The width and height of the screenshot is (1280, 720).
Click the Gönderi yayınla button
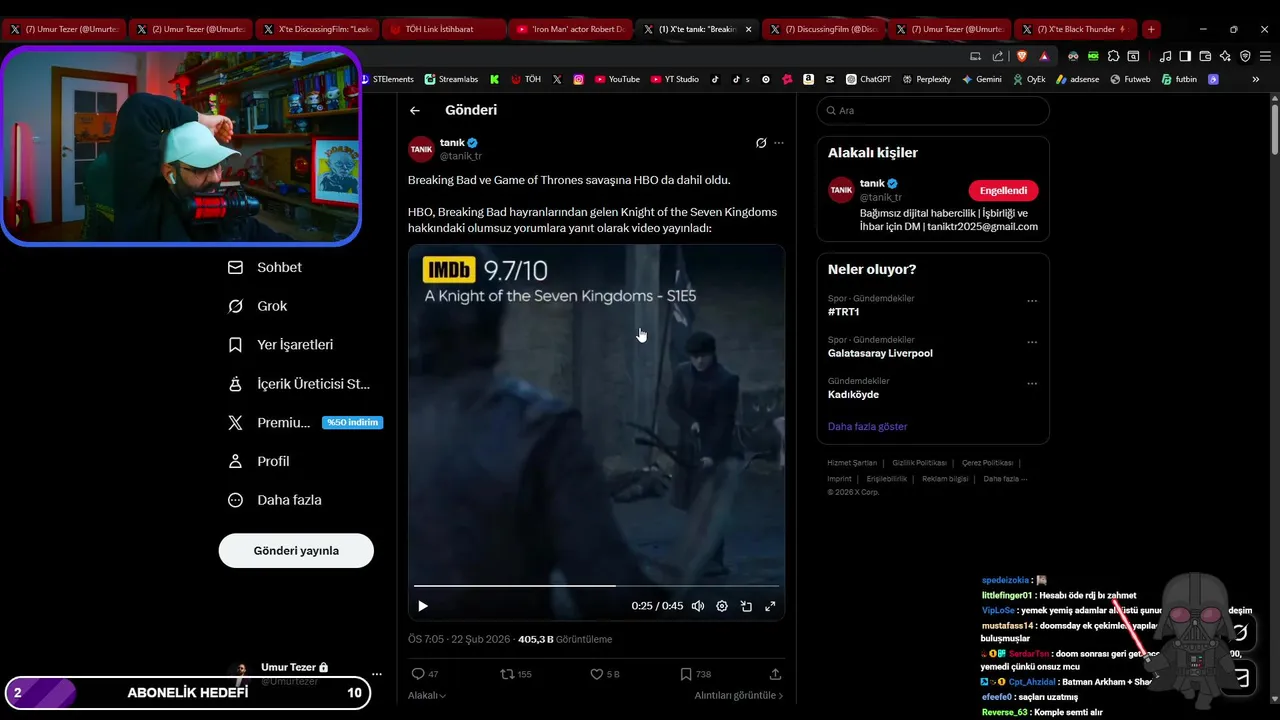pos(296,551)
